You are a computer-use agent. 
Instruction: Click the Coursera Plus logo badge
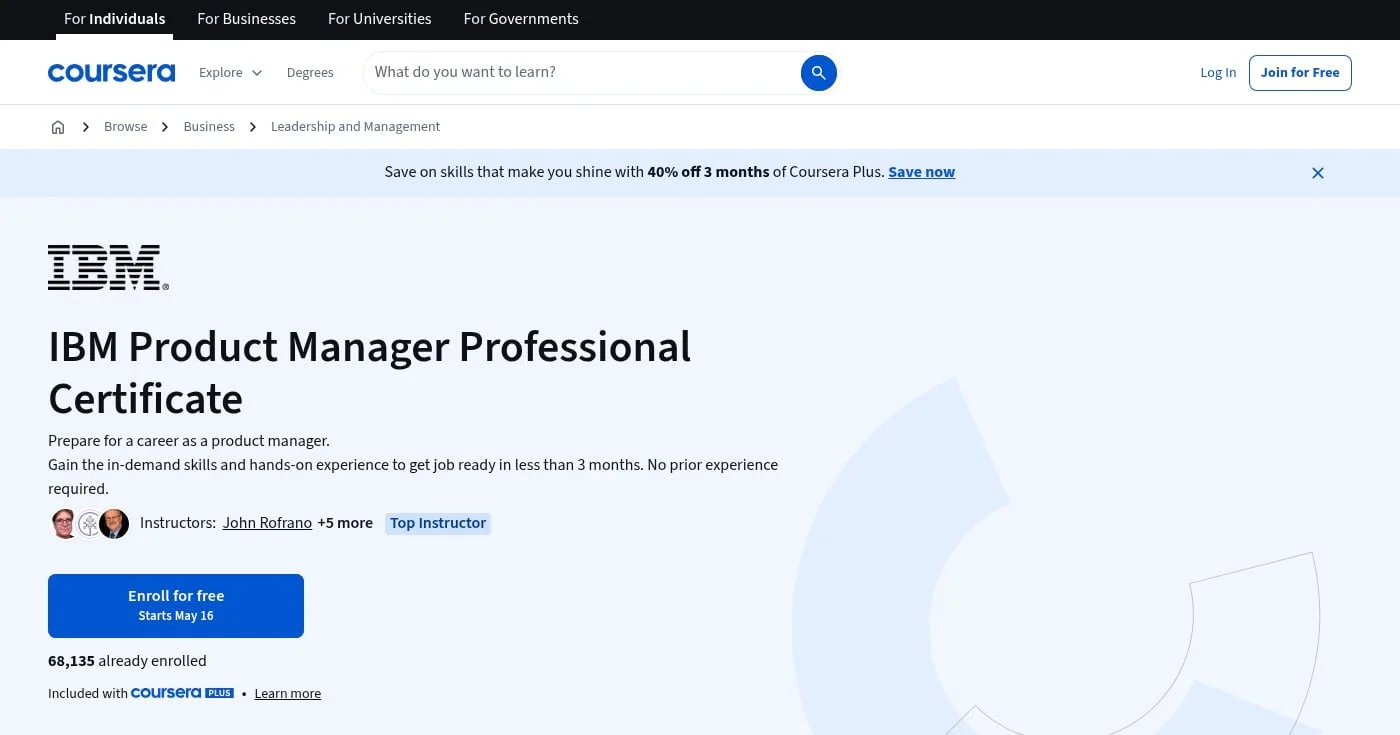coord(182,693)
